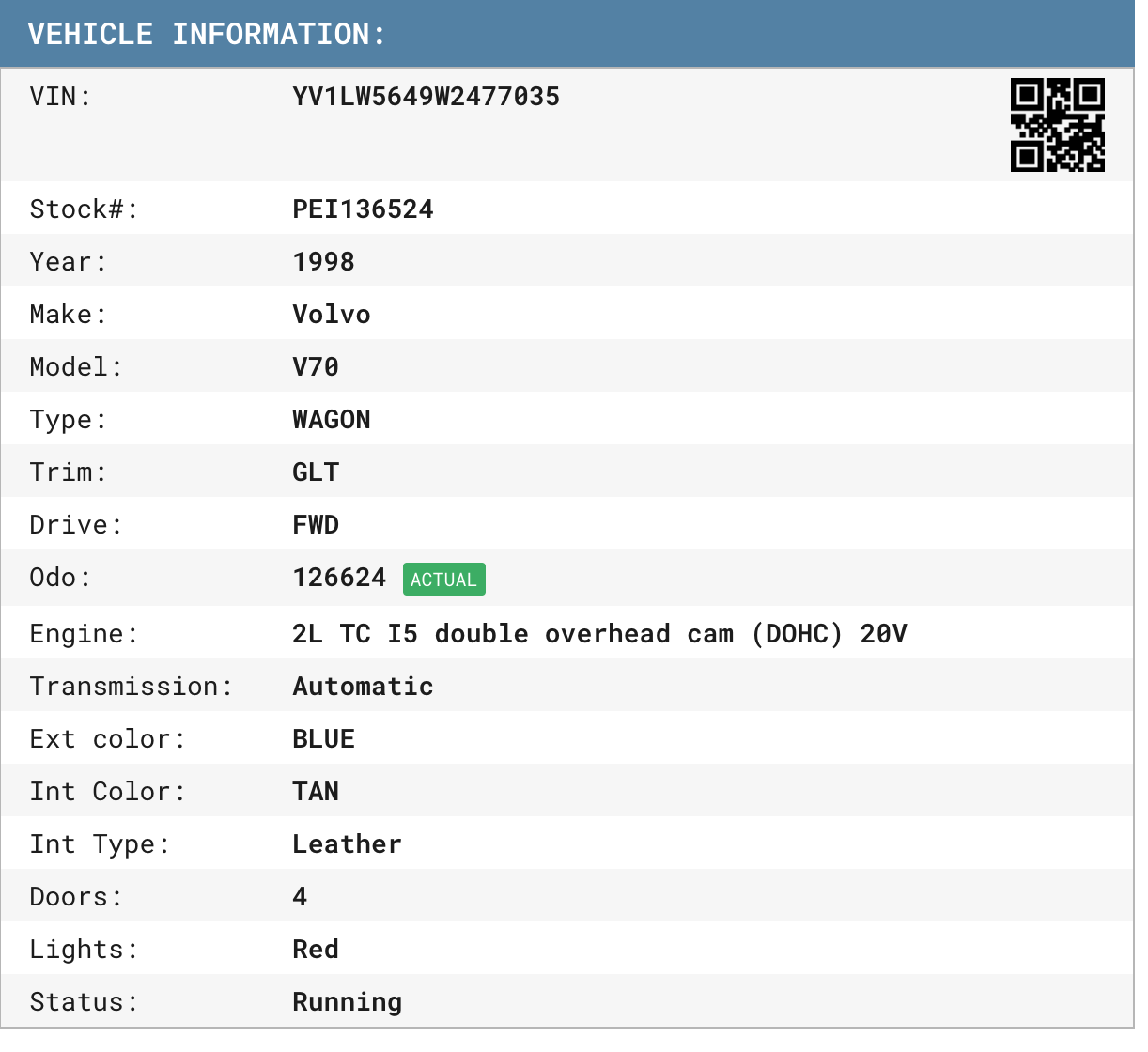Click the type value WAGON
The image size is (1148, 1052).
331,420
